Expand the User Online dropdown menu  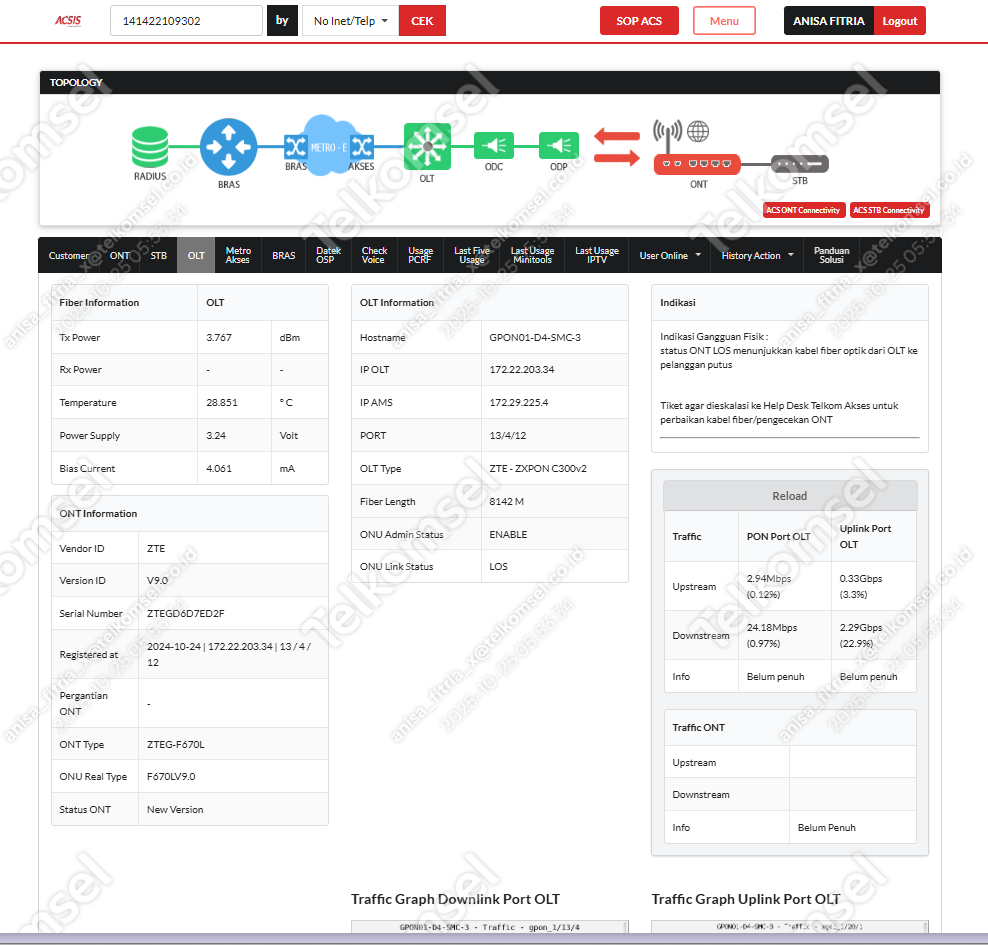(670, 255)
